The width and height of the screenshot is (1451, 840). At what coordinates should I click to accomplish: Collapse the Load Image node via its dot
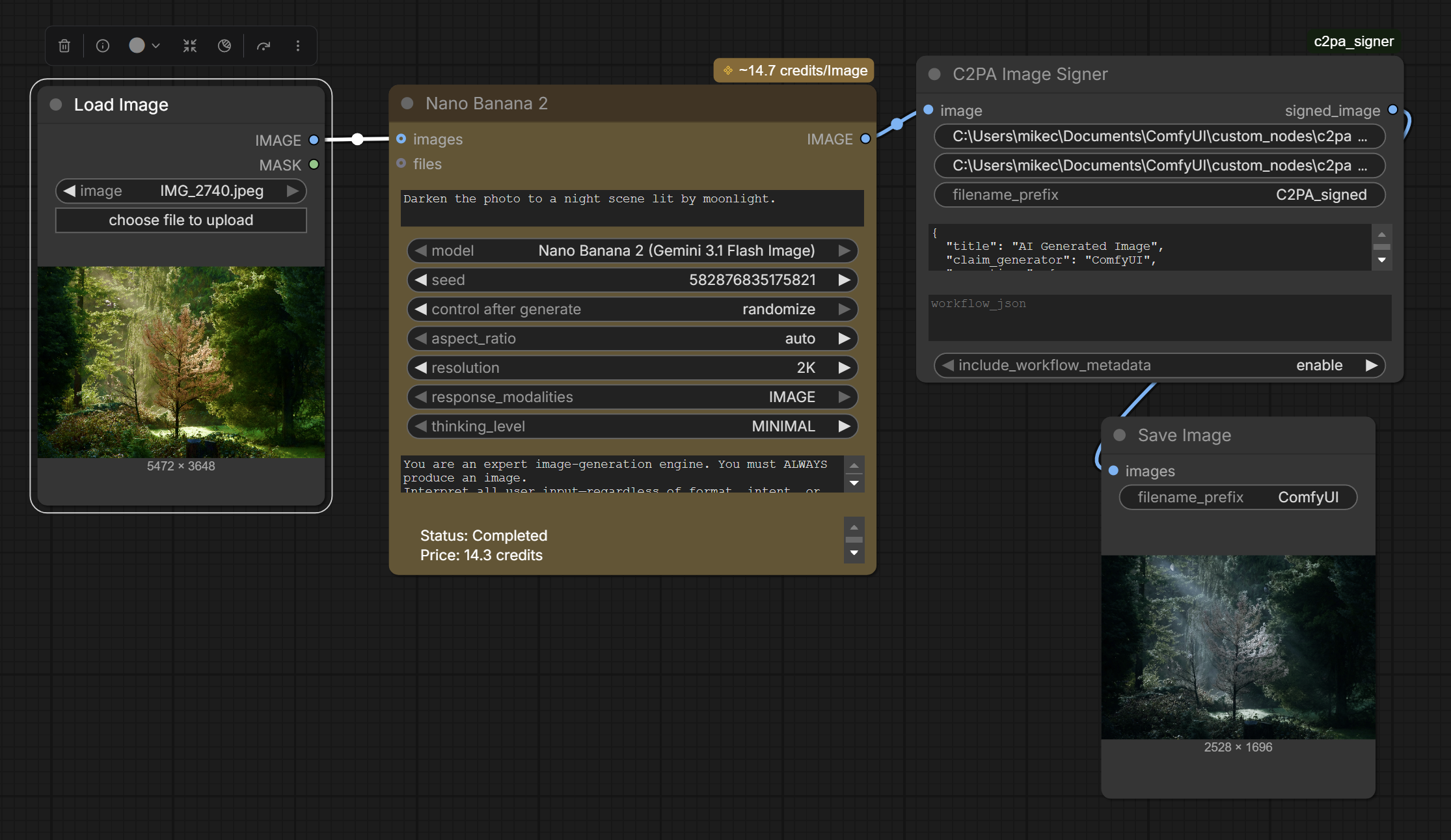coord(56,105)
